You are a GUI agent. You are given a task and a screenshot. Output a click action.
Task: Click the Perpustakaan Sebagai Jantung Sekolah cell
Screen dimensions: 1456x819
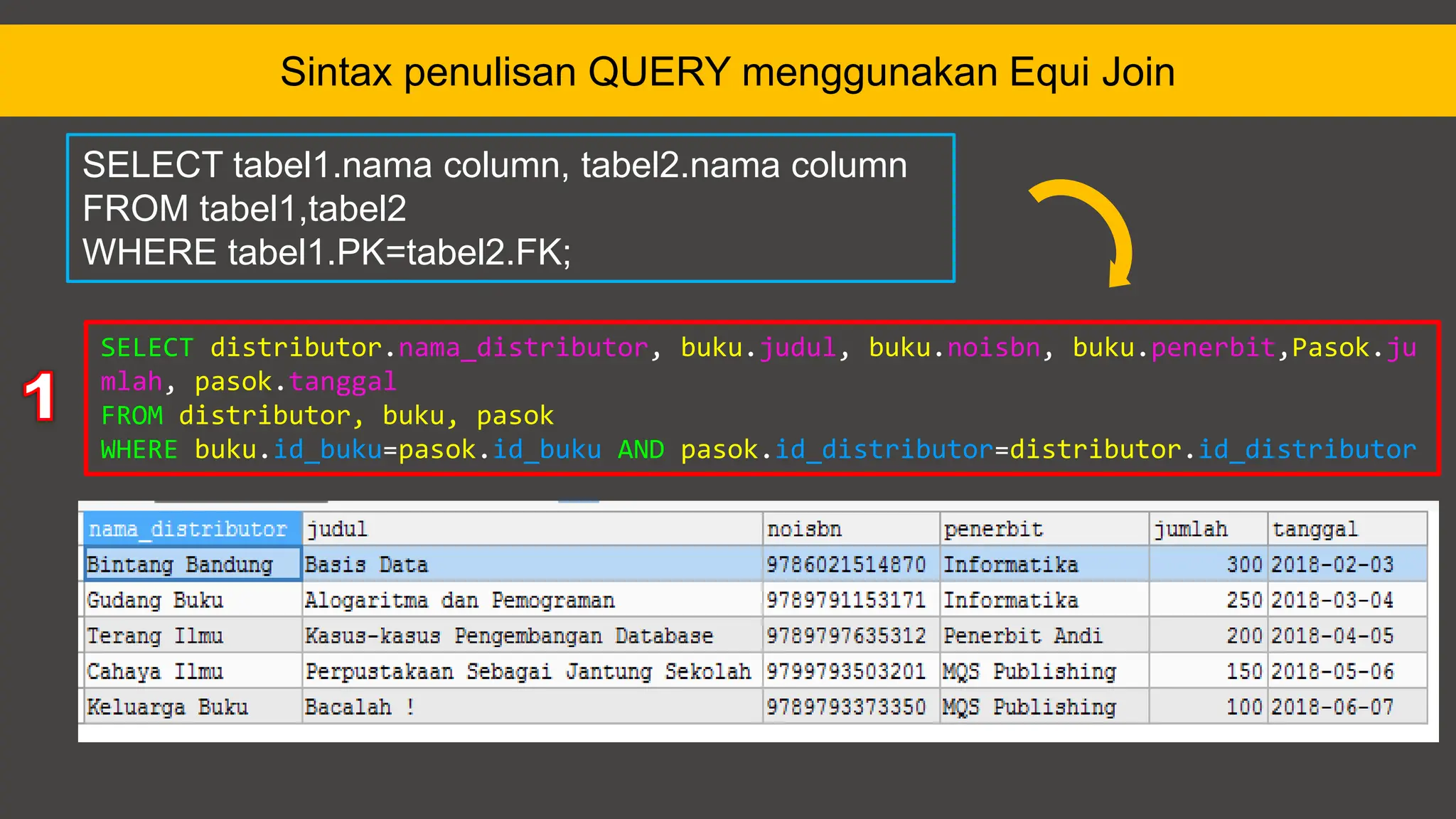pos(532,671)
